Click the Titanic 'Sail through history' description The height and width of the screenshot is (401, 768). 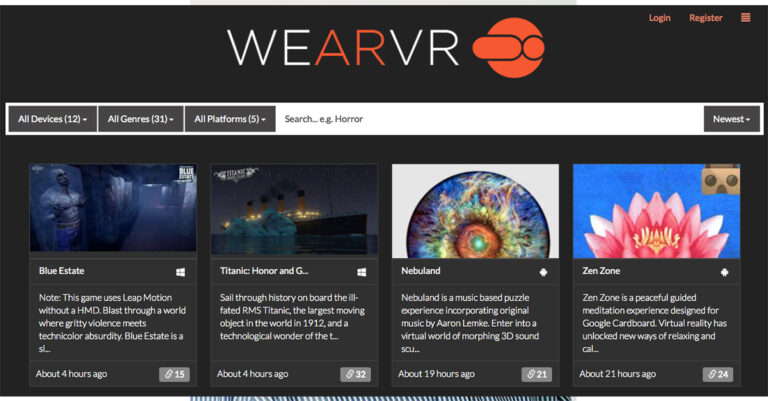click(x=293, y=317)
